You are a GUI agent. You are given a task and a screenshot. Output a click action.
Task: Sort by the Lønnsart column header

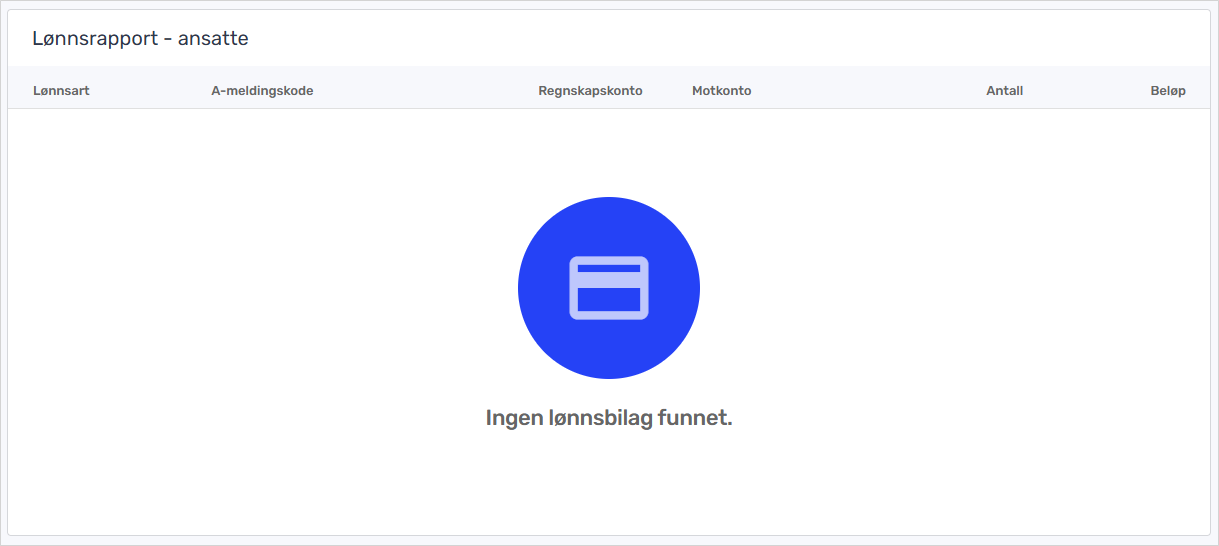click(x=61, y=91)
